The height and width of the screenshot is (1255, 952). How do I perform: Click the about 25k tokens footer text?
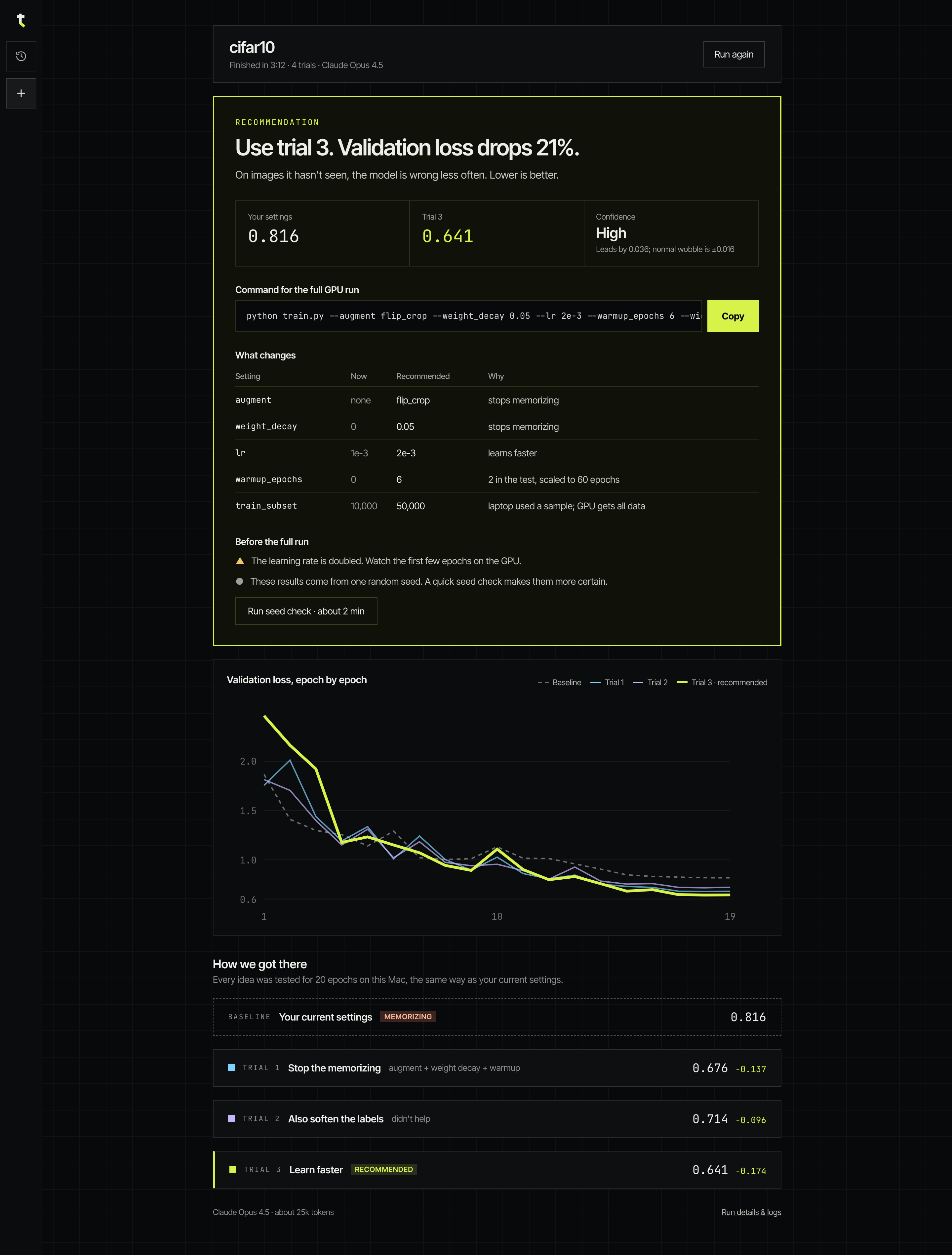pos(304,1212)
